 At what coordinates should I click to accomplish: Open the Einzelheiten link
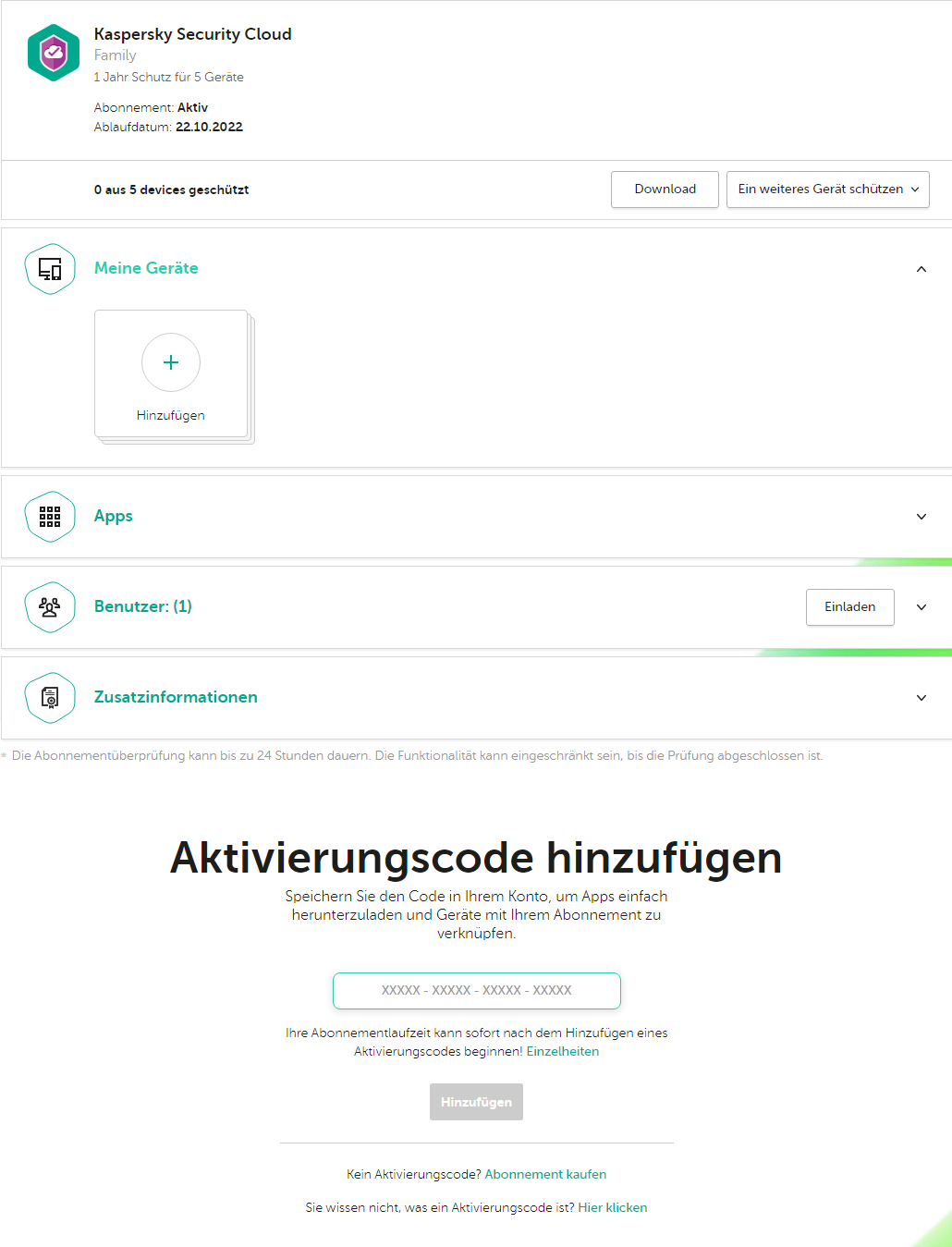[x=563, y=1051]
